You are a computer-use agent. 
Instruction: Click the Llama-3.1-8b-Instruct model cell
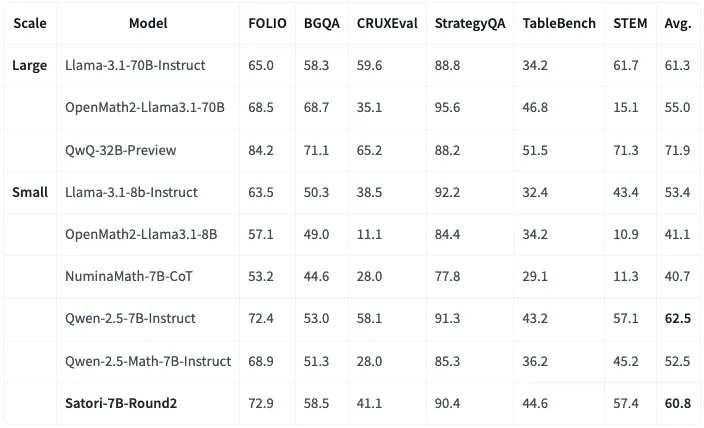click(x=131, y=192)
